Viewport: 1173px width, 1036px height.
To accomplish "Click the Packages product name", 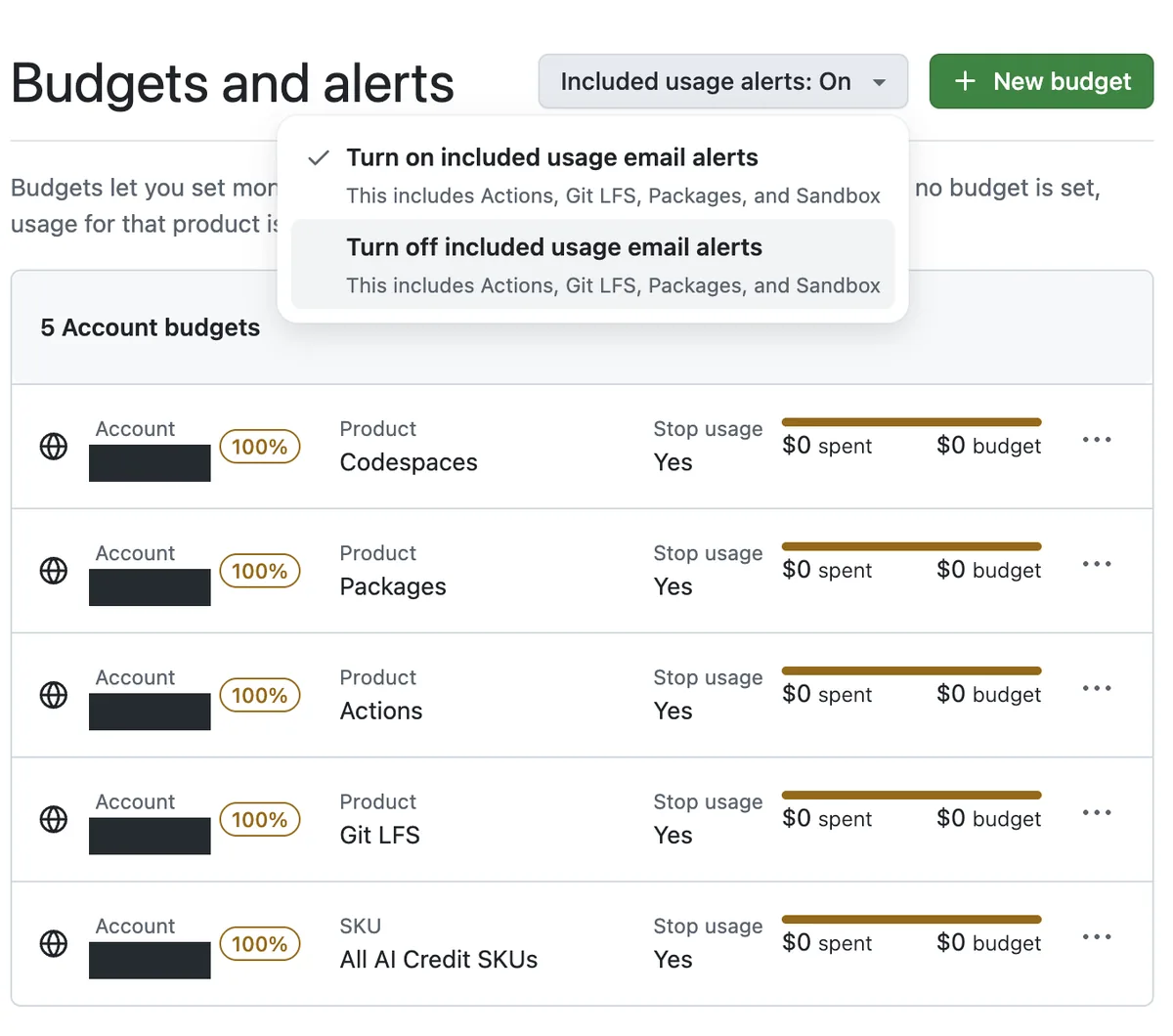I will click(x=393, y=586).
